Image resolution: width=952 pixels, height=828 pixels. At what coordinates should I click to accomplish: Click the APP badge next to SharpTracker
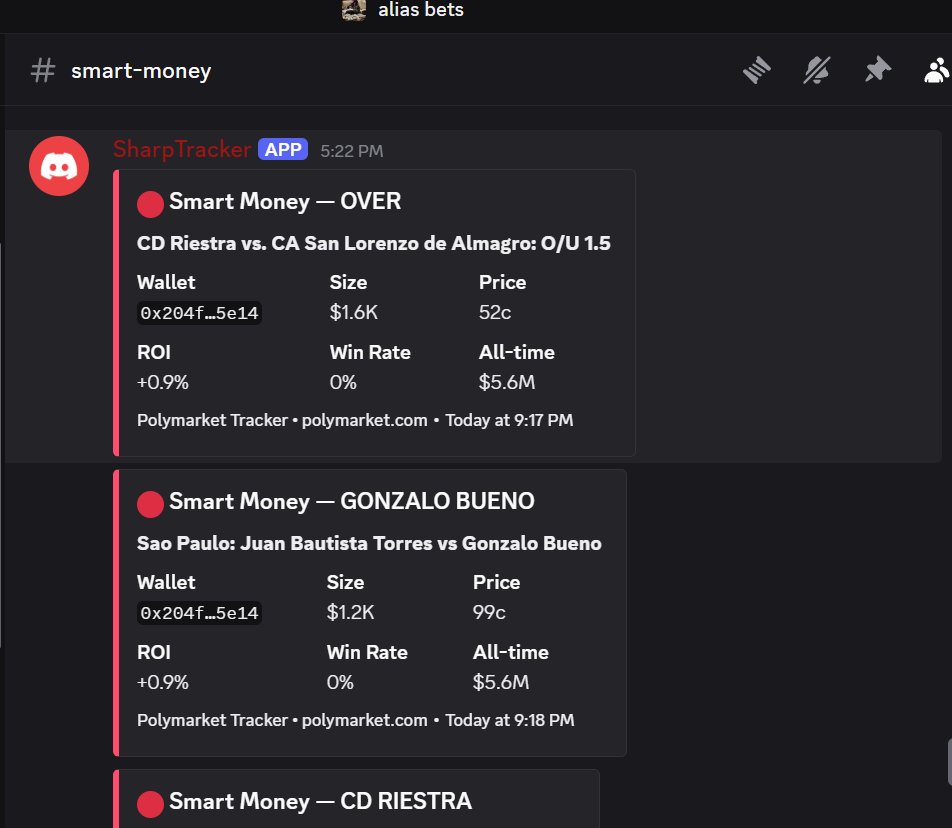click(283, 149)
